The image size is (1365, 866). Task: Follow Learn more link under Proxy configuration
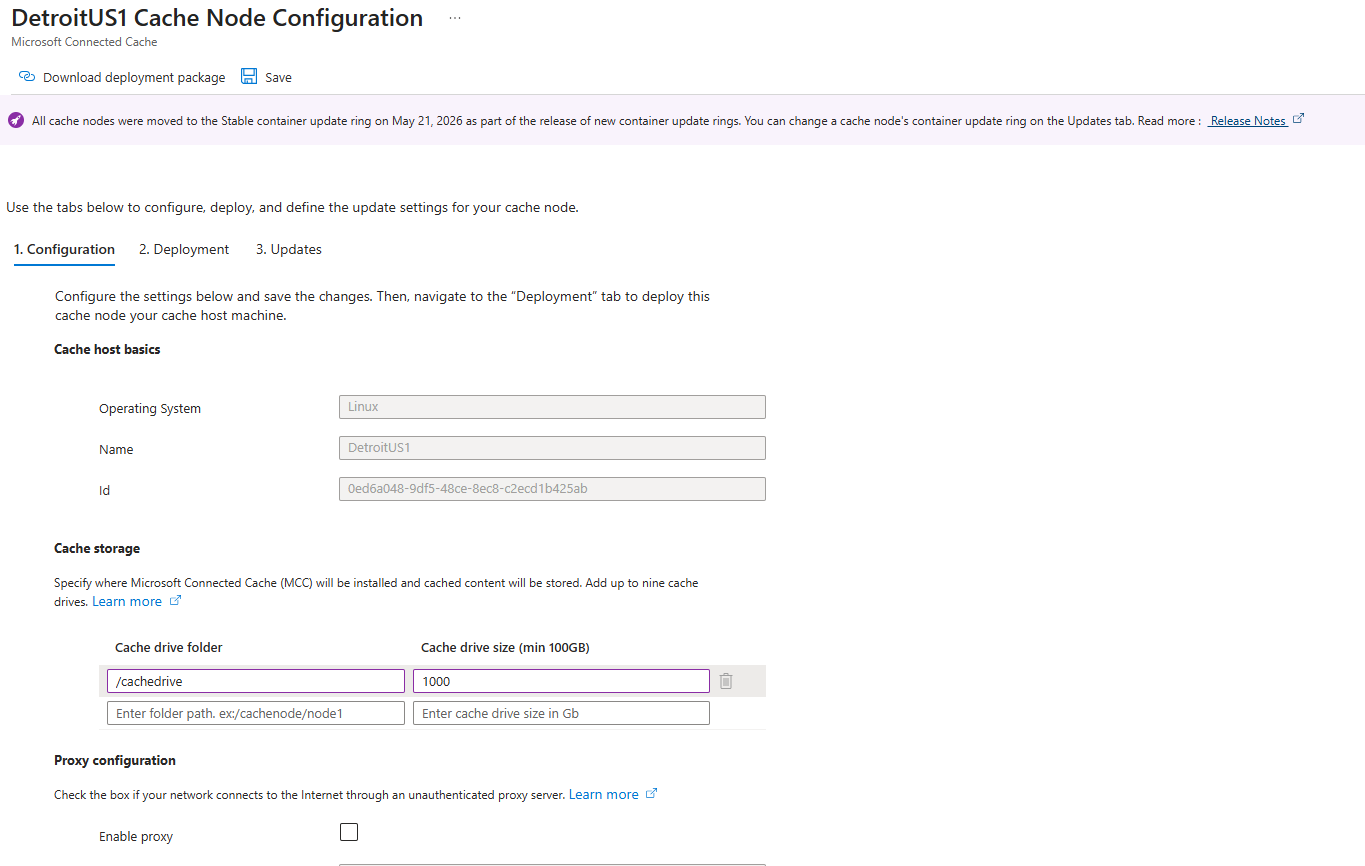(603, 794)
